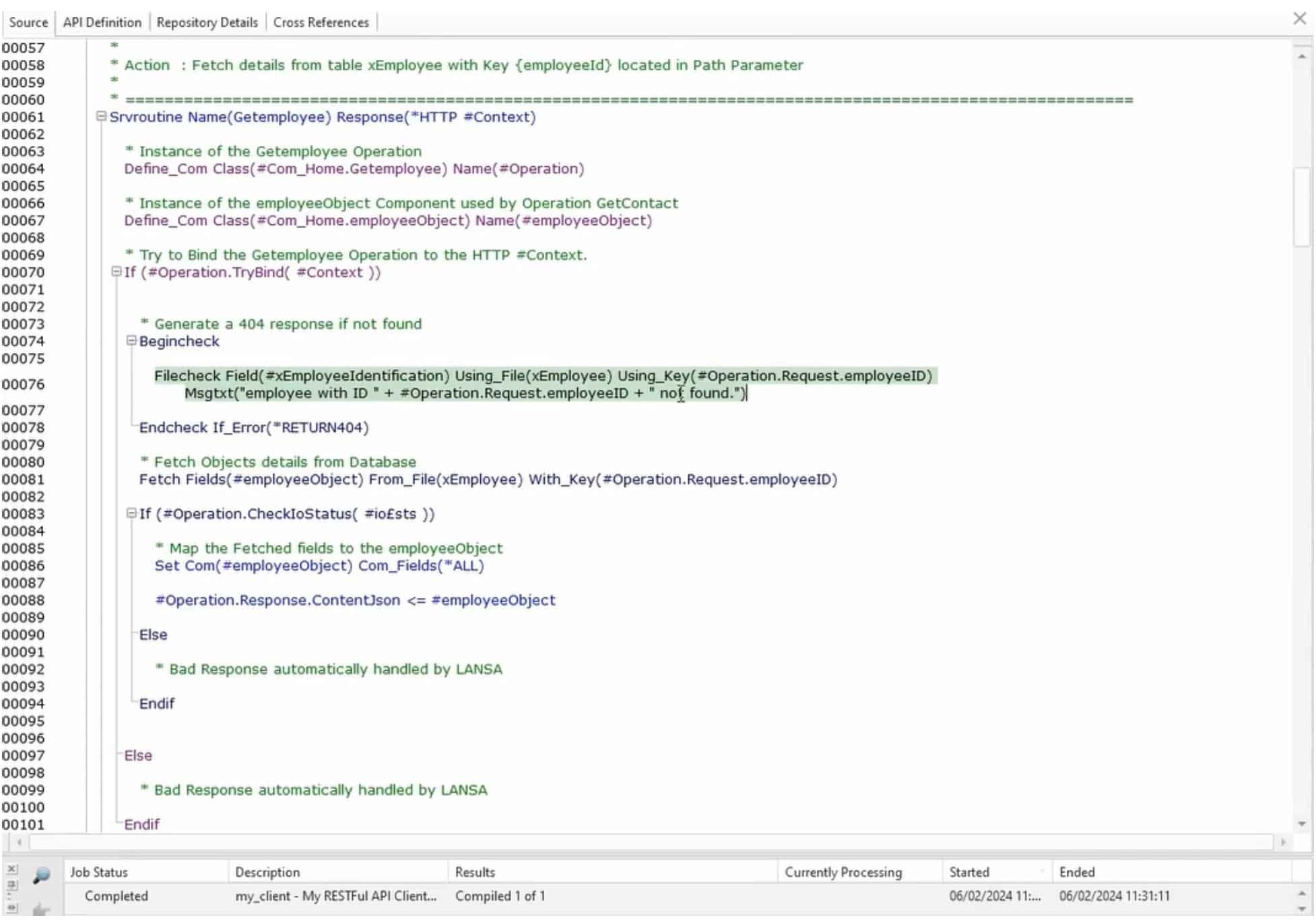Screen dimensions: 1316x920
Task: Switch to the Source tab
Action: 28,22
